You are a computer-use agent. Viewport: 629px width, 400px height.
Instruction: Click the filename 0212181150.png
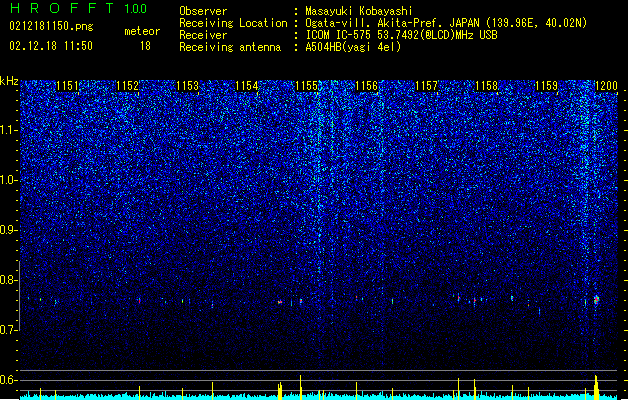point(51,26)
